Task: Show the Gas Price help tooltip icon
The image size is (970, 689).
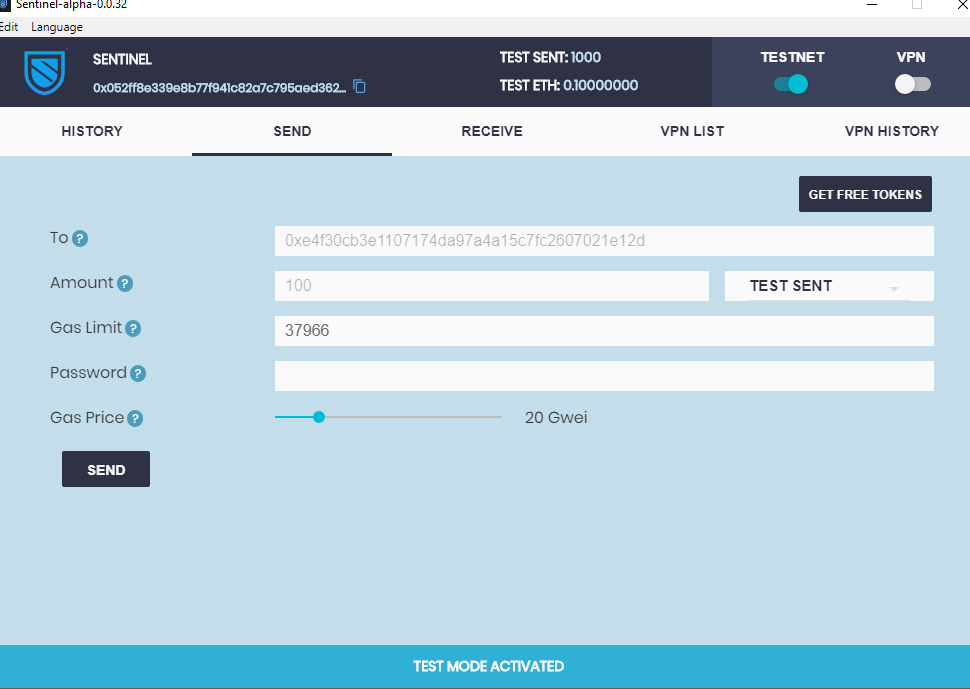Action: [135, 419]
